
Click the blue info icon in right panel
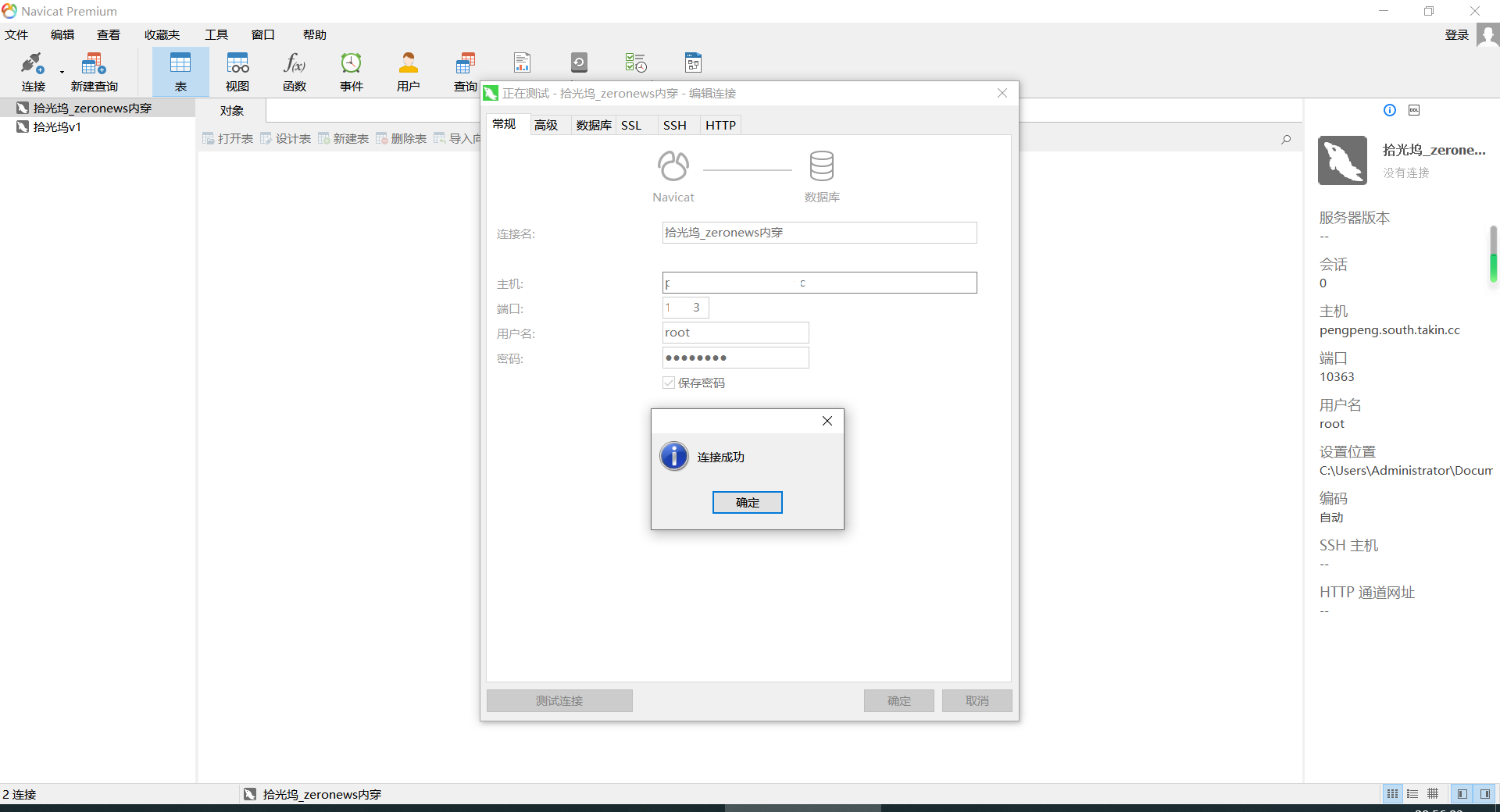1390,110
